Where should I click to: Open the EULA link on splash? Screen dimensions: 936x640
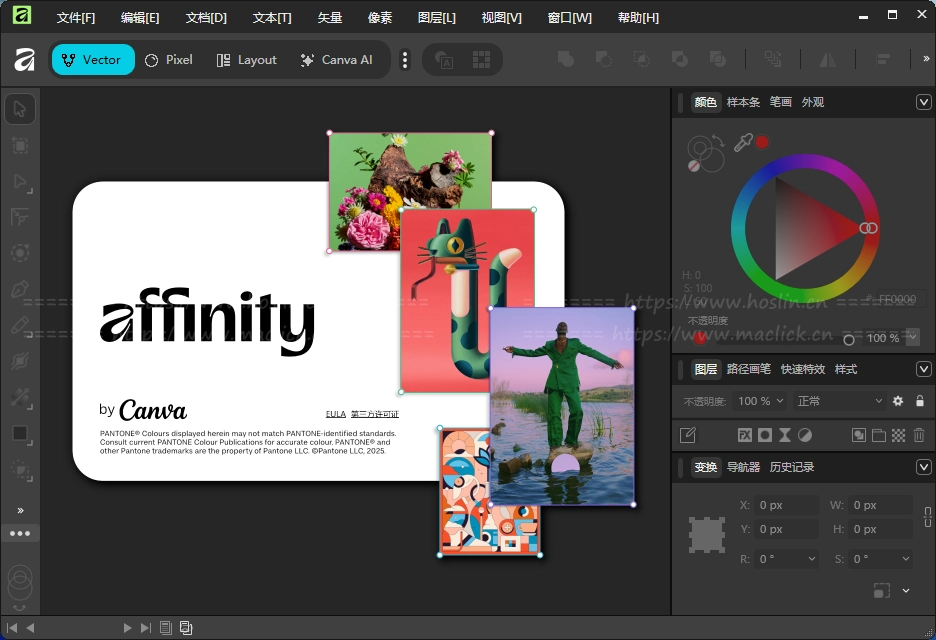[335, 414]
